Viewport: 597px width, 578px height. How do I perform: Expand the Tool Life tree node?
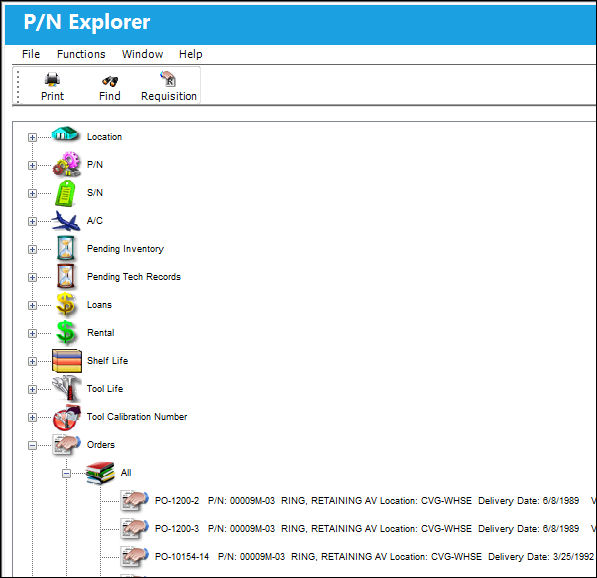[x=32, y=389]
